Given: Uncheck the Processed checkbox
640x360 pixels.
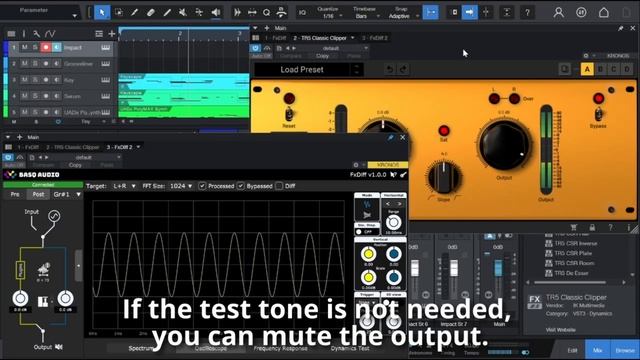Looking at the screenshot, I should pyautogui.click(x=202, y=186).
